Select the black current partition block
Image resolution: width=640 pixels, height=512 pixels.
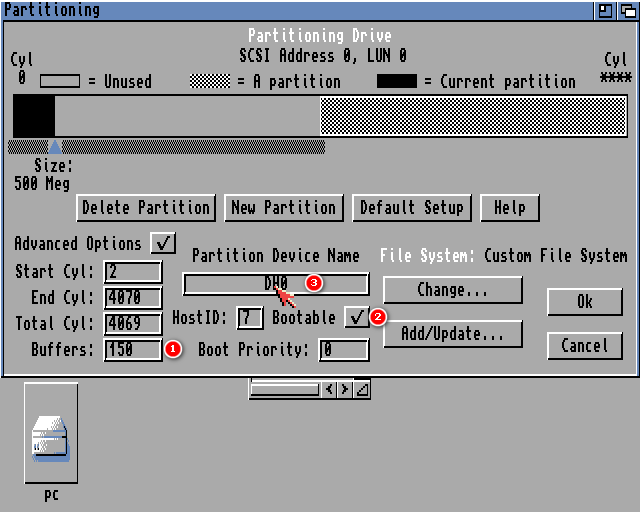(x=34, y=116)
